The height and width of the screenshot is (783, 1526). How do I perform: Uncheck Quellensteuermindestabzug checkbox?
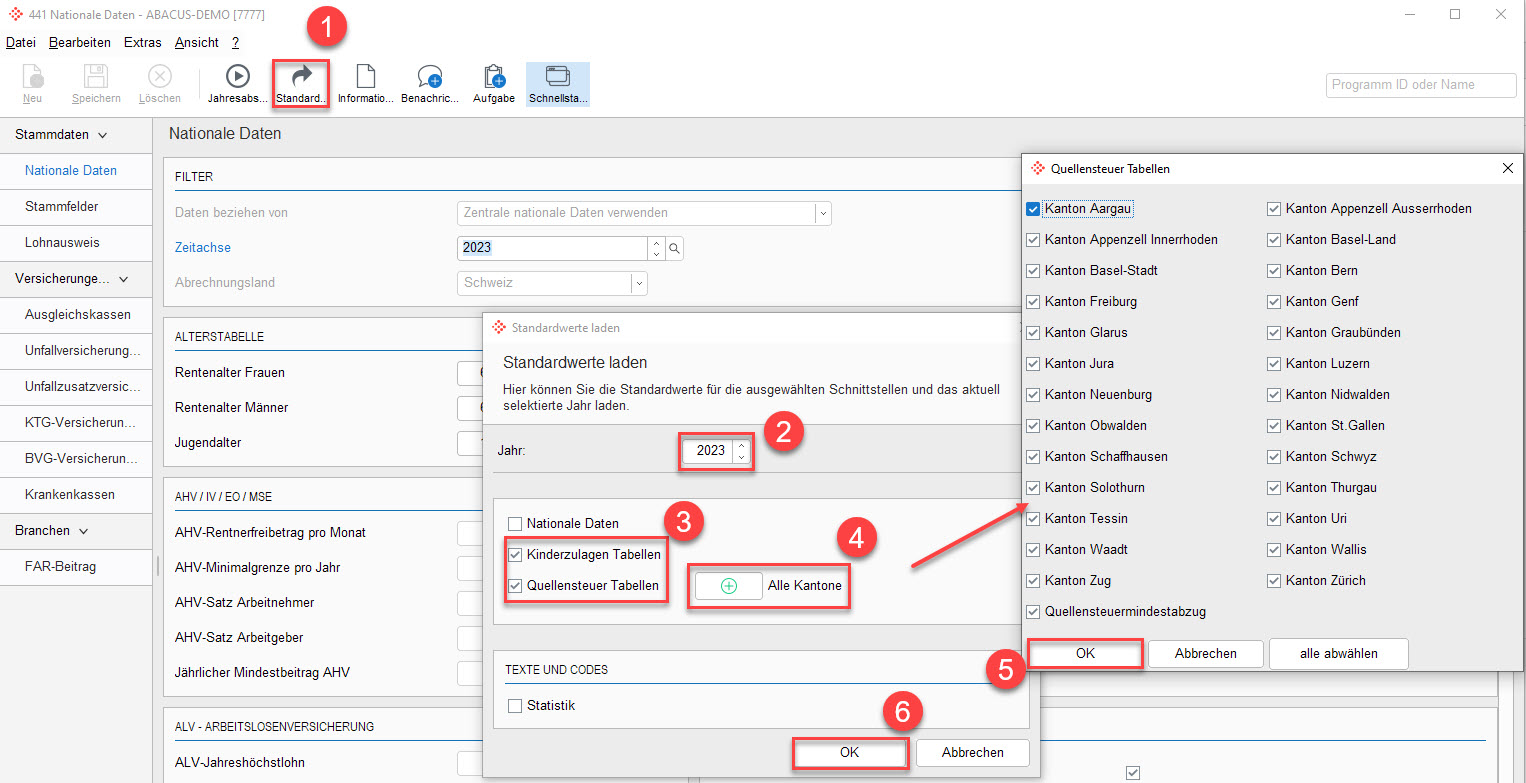[x=1033, y=611]
